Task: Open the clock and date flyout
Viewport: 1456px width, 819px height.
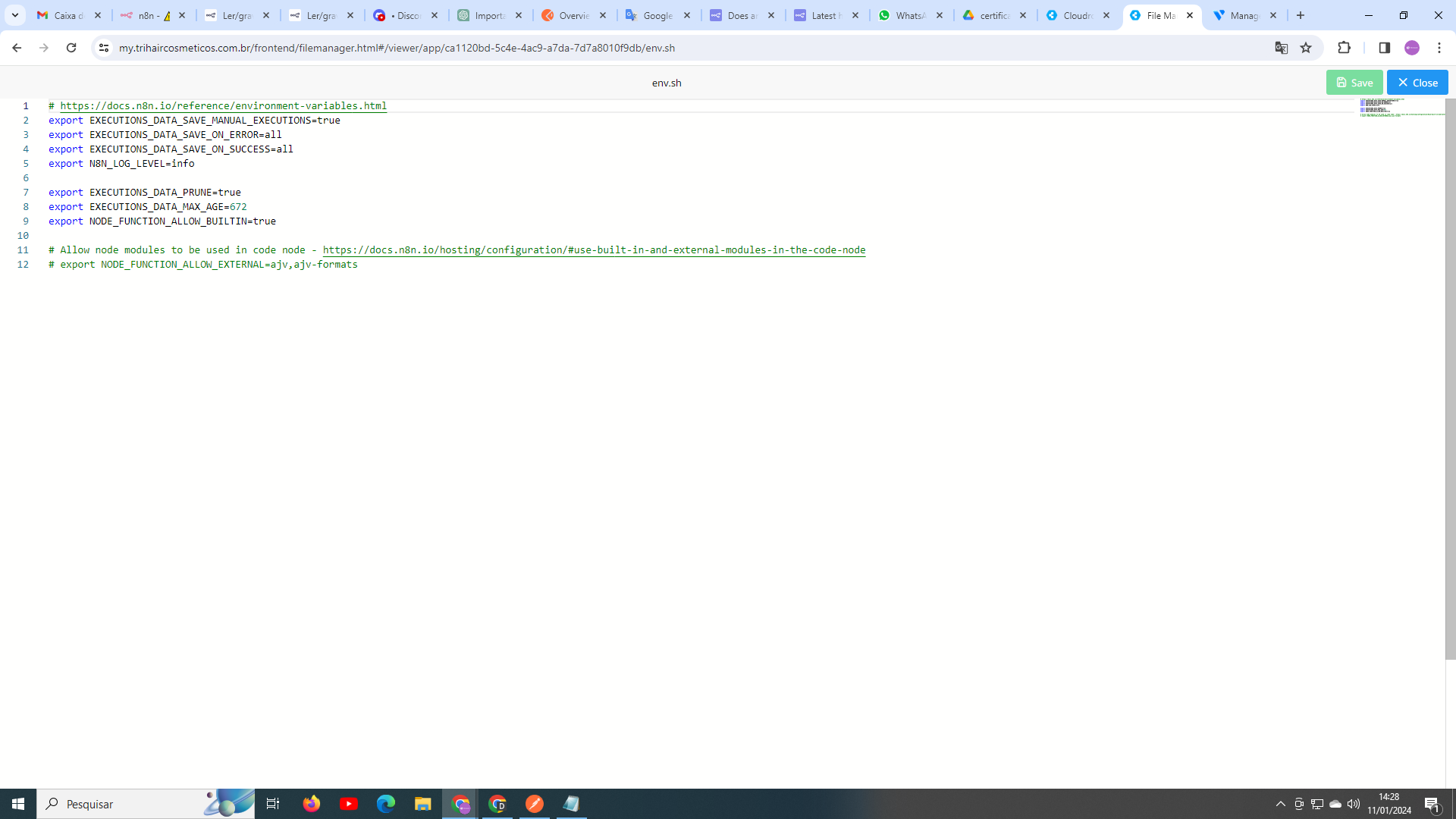Action: click(x=1389, y=804)
